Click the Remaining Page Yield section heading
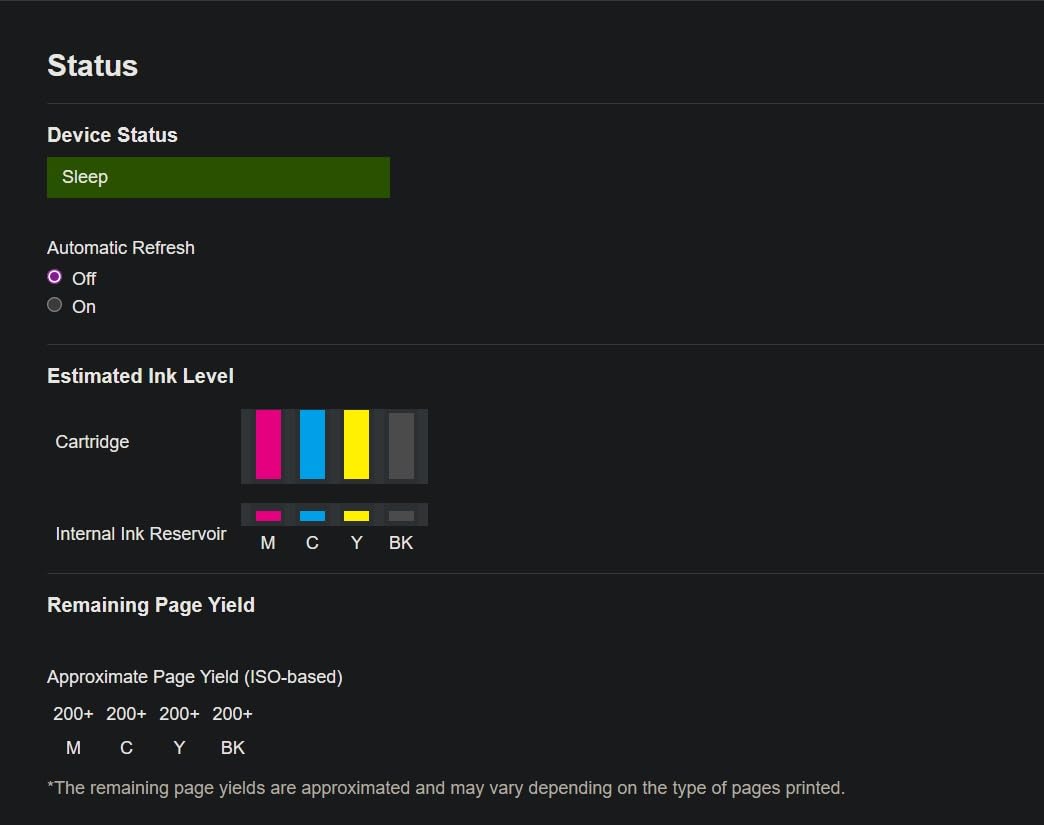This screenshot has width=1044, height=825. pos(151,605)
